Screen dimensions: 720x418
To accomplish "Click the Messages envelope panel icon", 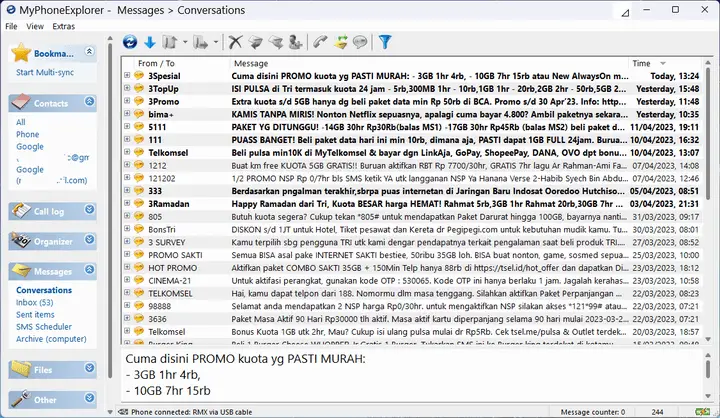I will (x=21, y=271).
